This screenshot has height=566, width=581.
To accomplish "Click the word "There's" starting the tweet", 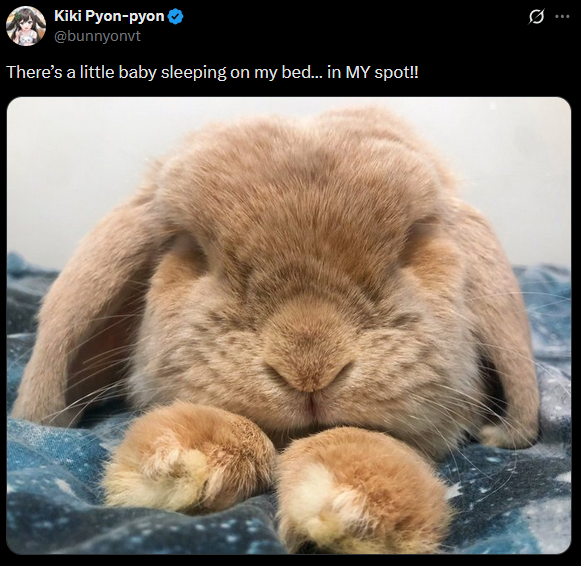I will [34, 72].
